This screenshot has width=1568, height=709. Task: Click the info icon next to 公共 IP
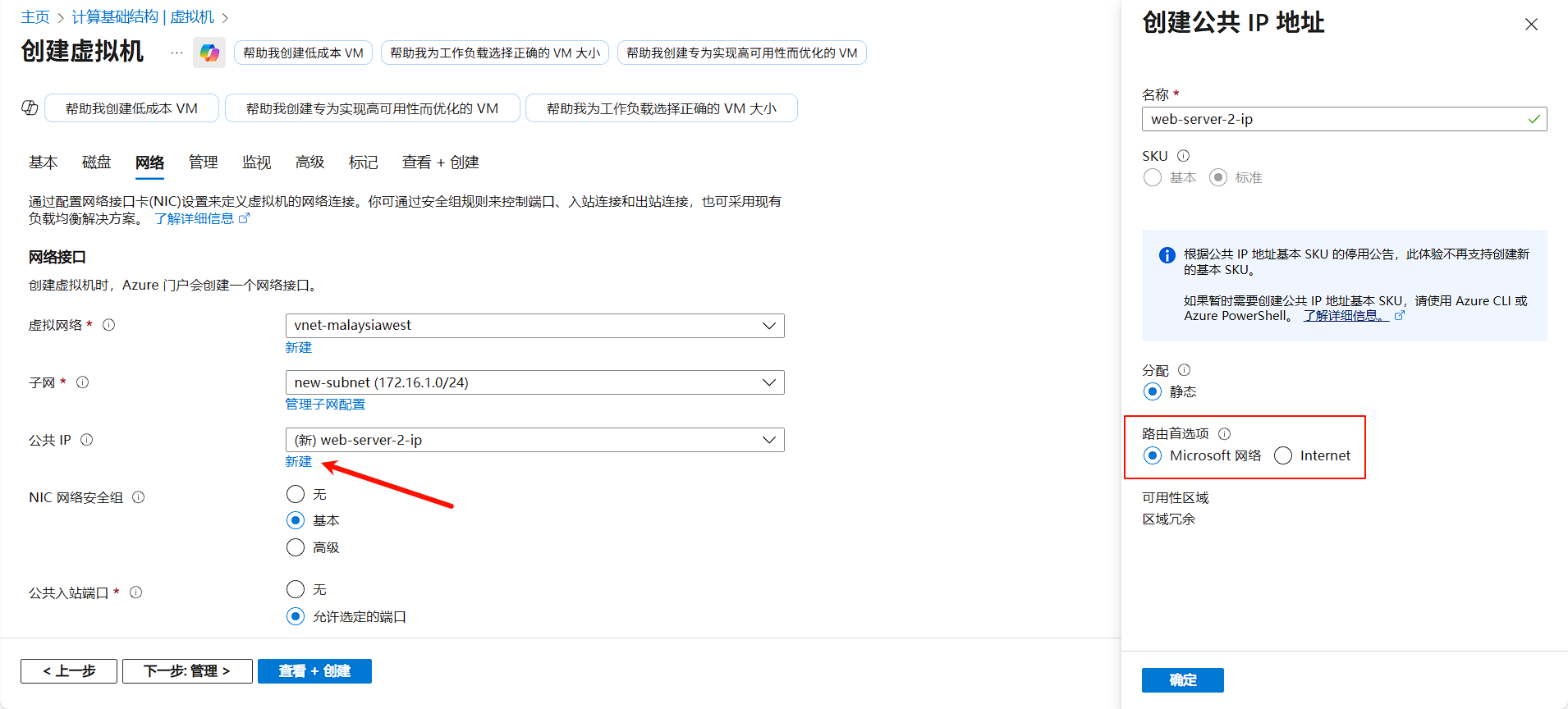(86, 440)
